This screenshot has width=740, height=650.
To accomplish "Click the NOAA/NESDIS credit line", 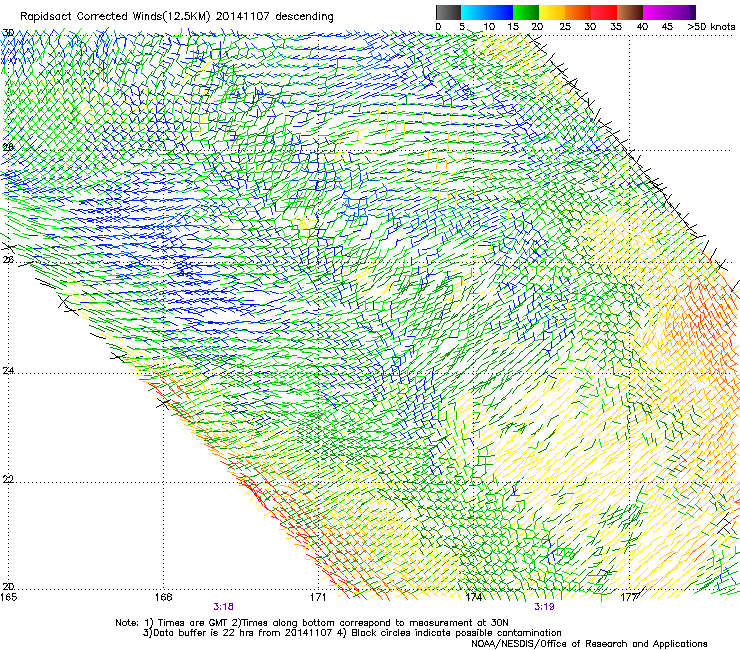I will [x=589, y=644].
